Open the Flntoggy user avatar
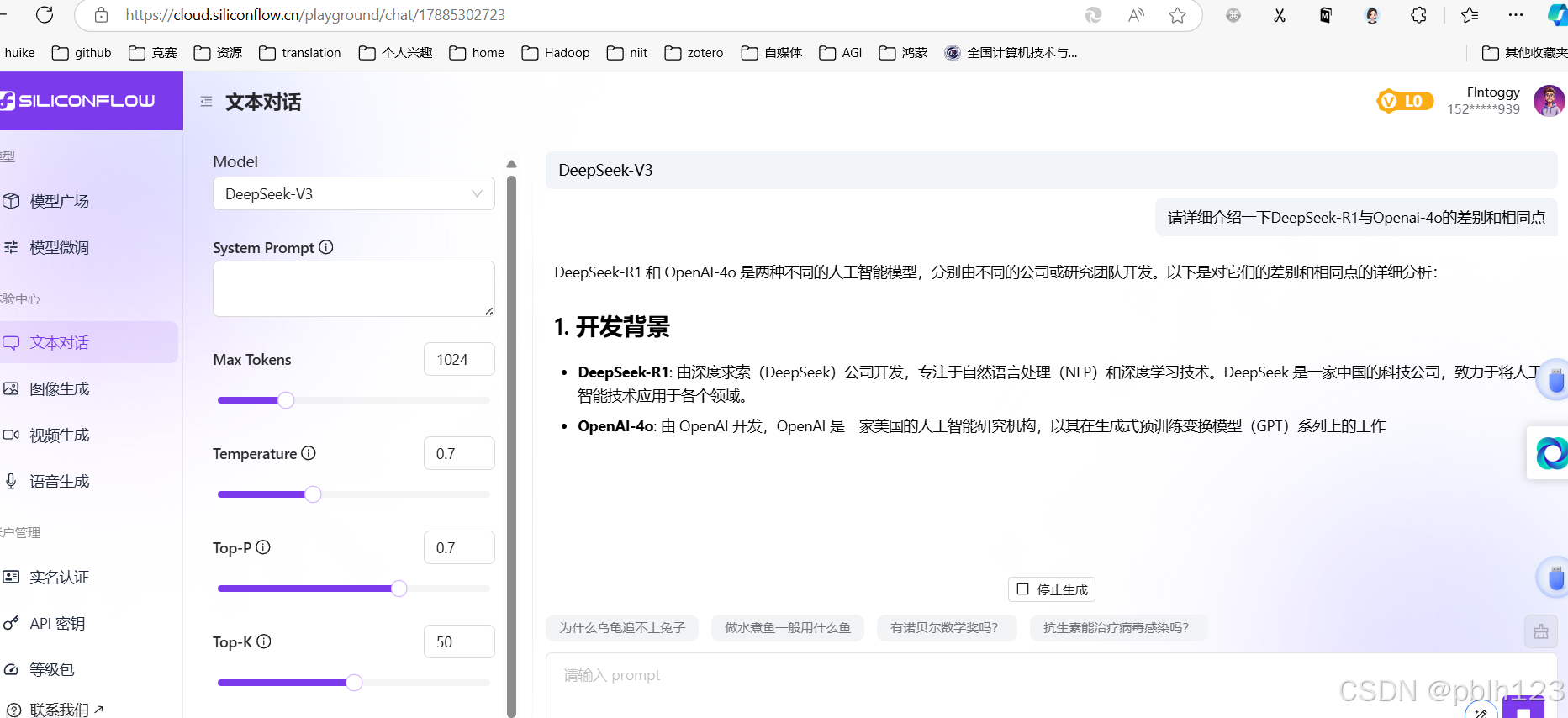The height and width of the screenshot is (718, 1568). pos(1550,101)
